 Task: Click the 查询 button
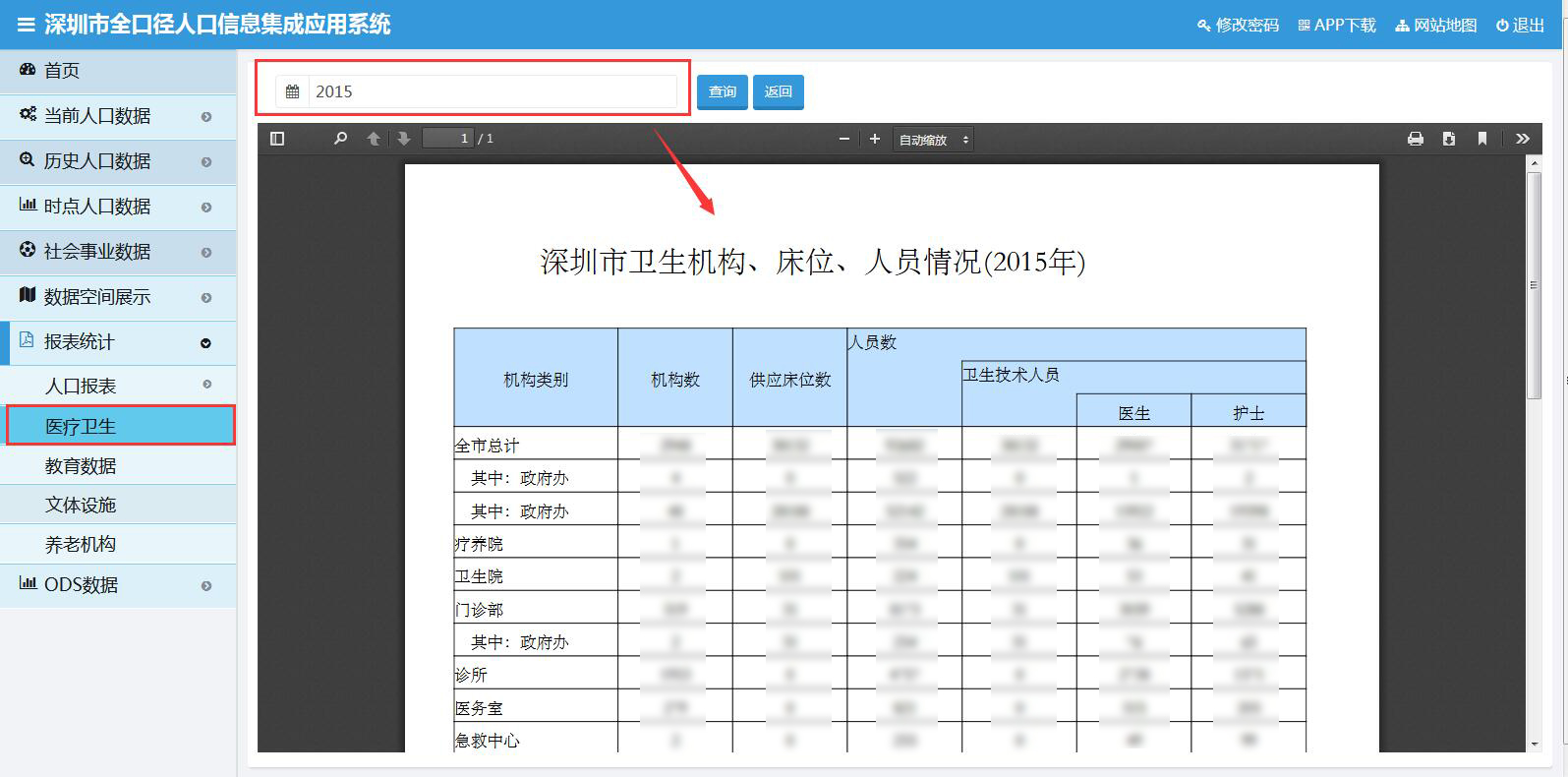723,91
